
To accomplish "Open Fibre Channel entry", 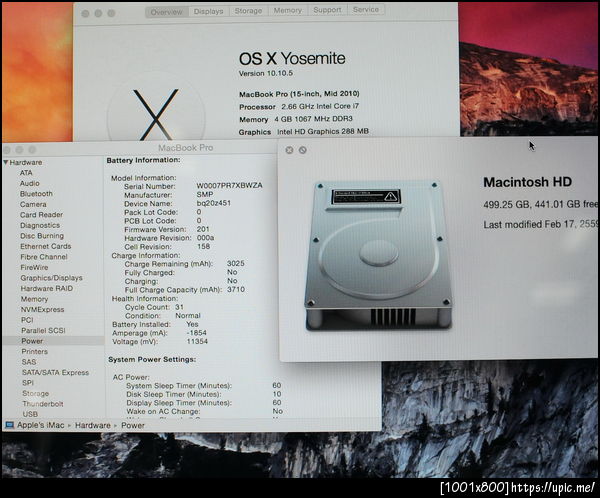I will pyautogui.click(x=44, y=257).
